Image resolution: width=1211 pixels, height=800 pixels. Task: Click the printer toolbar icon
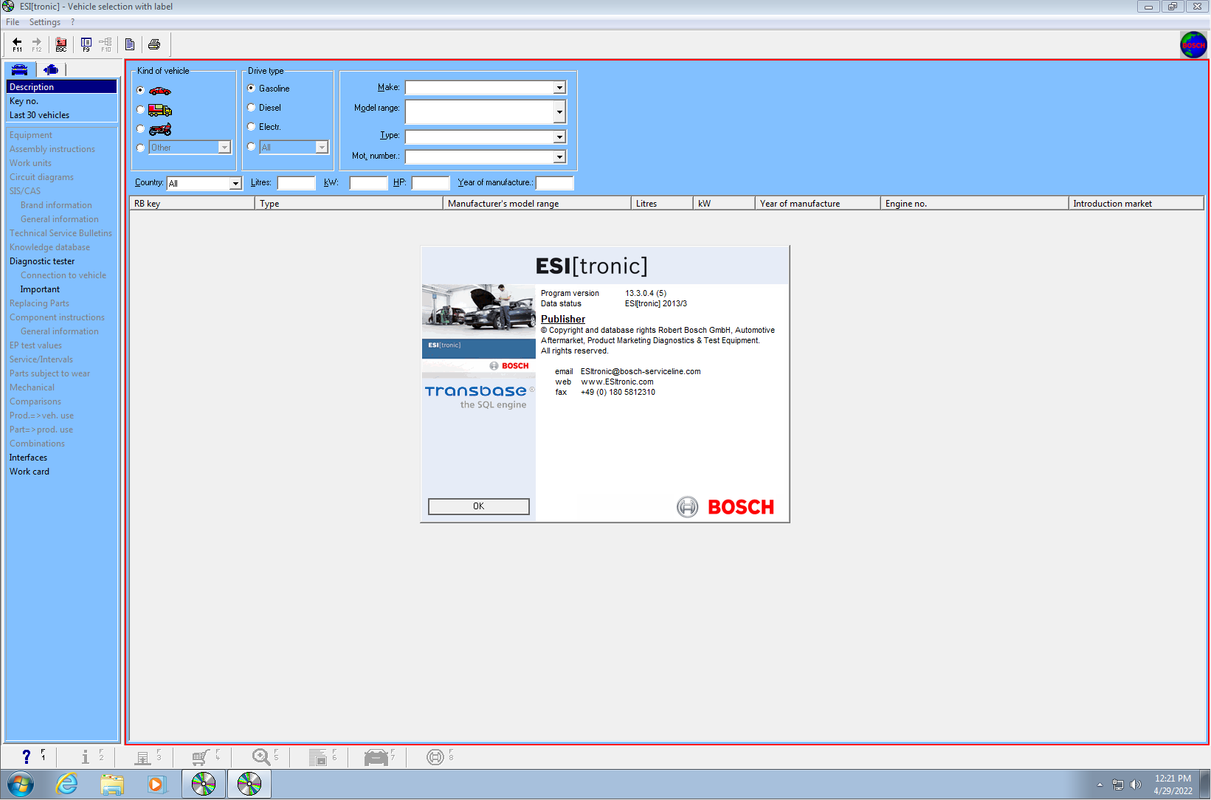154,44
